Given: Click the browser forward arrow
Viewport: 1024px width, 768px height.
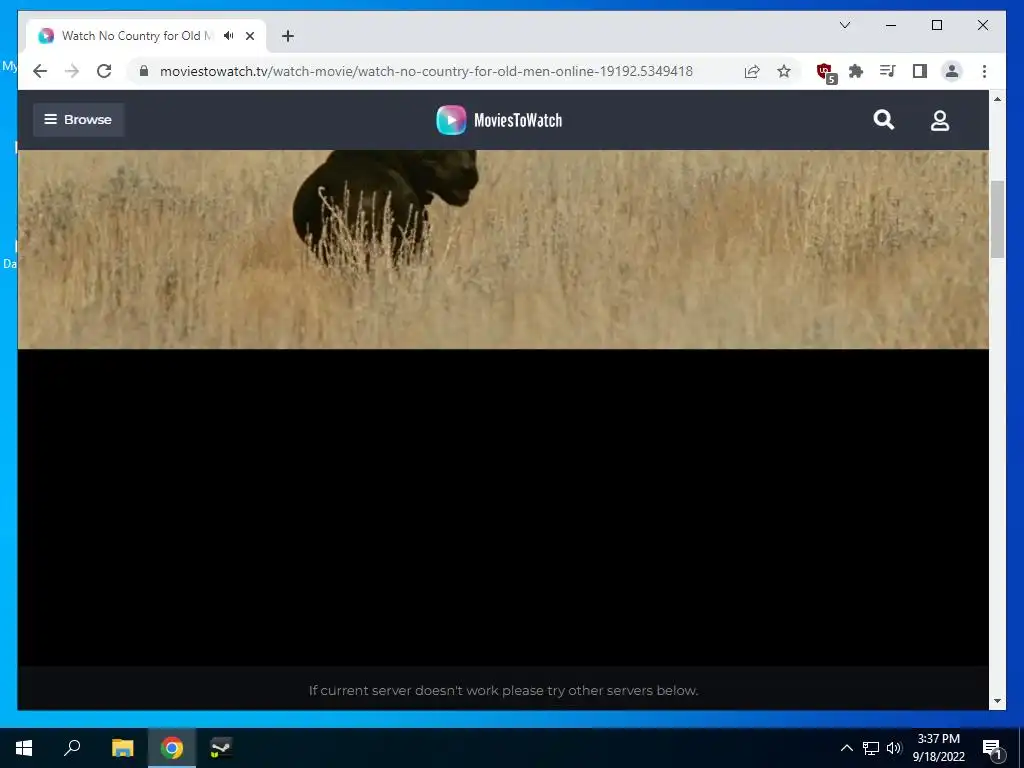Looking at the screenshot, I should tap(72, 71).
